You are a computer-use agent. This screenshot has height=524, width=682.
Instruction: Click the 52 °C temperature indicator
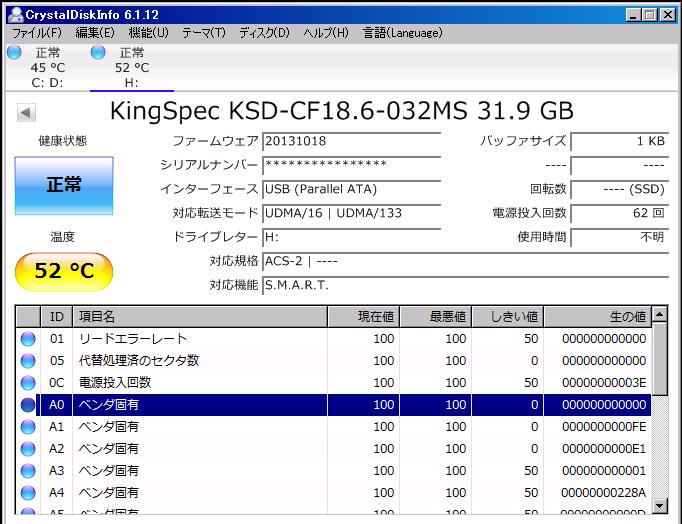pyautogui.click(x=64, y=271)
